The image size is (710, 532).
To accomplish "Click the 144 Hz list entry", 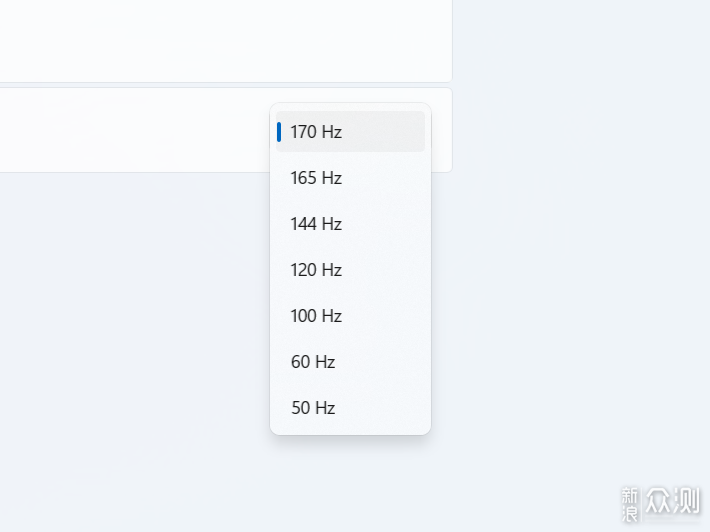I will point(350,224).
